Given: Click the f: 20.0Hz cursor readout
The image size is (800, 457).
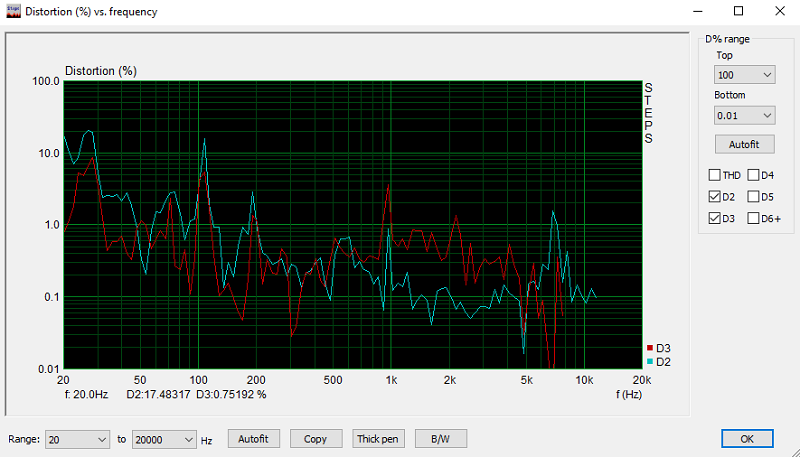Looking at the screenshot, I should pos(86,395).
